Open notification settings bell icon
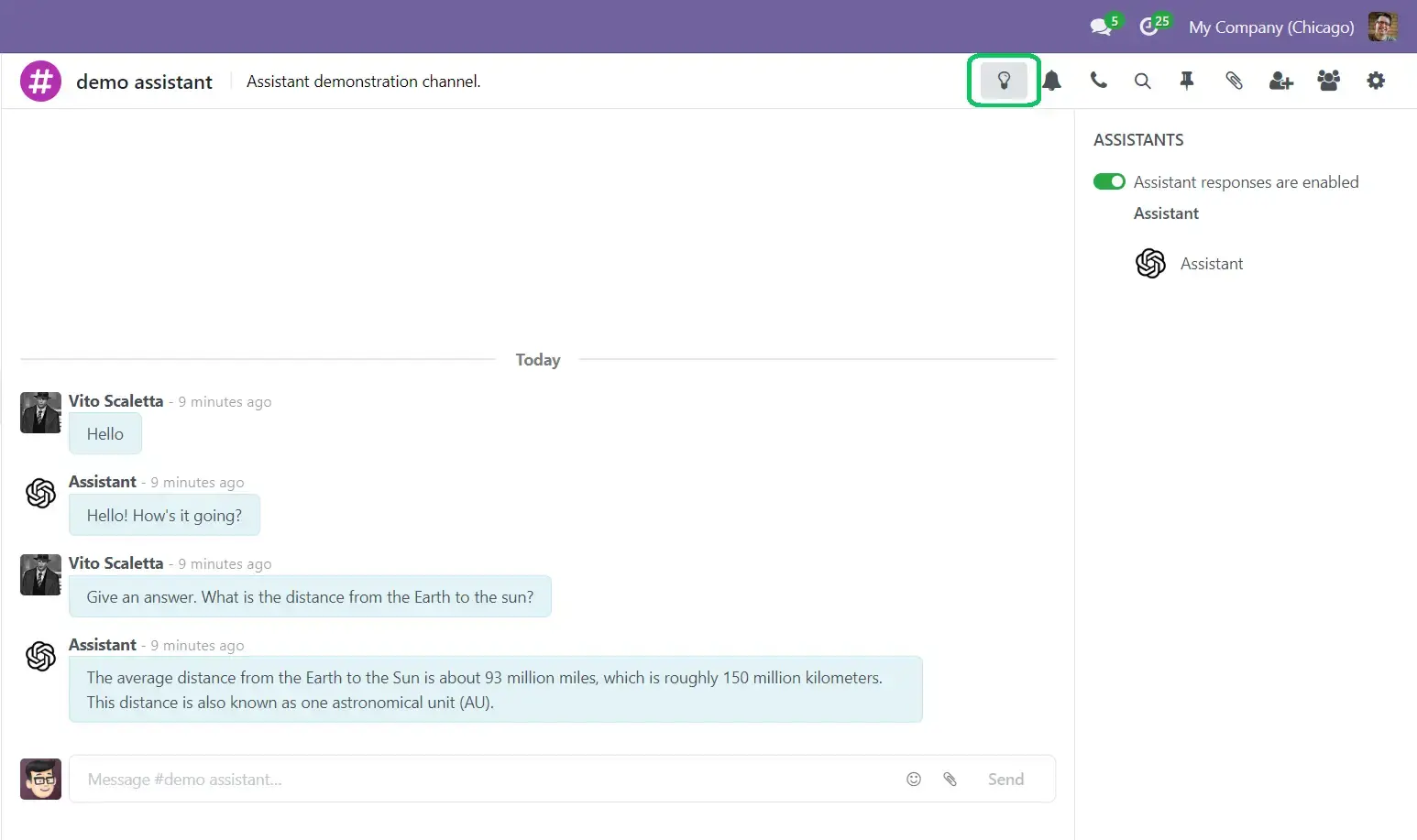 point(1052,81)
